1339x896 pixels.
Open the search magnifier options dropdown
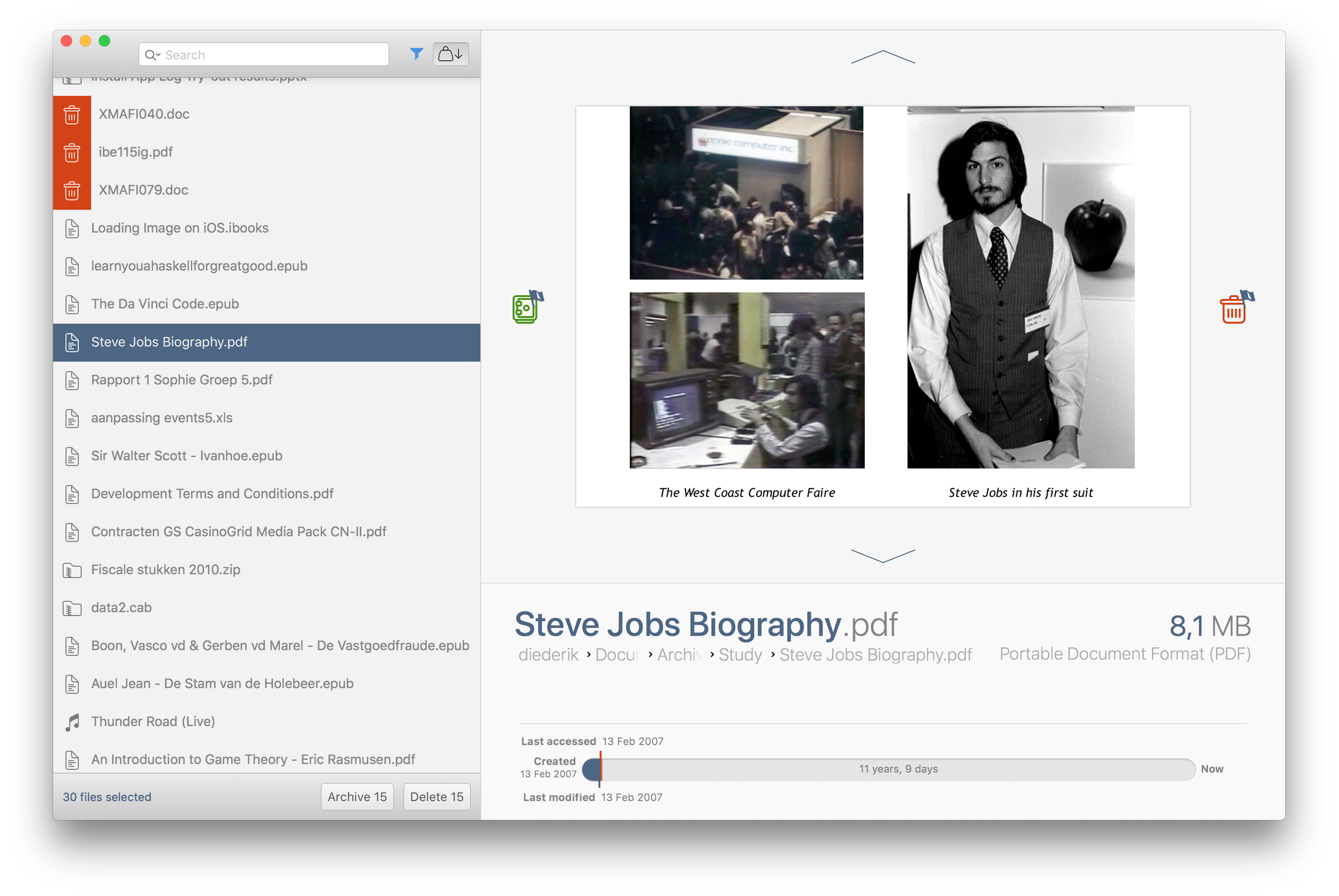[152, 55]
